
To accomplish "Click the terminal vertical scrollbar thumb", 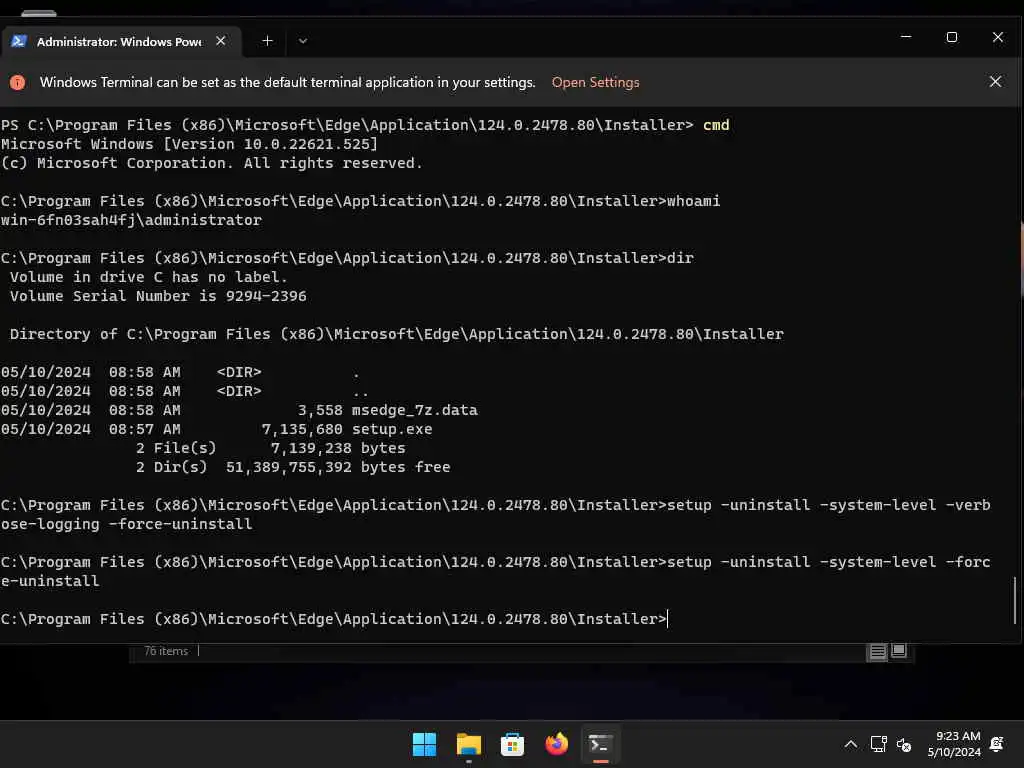I will pos(1014,600).
